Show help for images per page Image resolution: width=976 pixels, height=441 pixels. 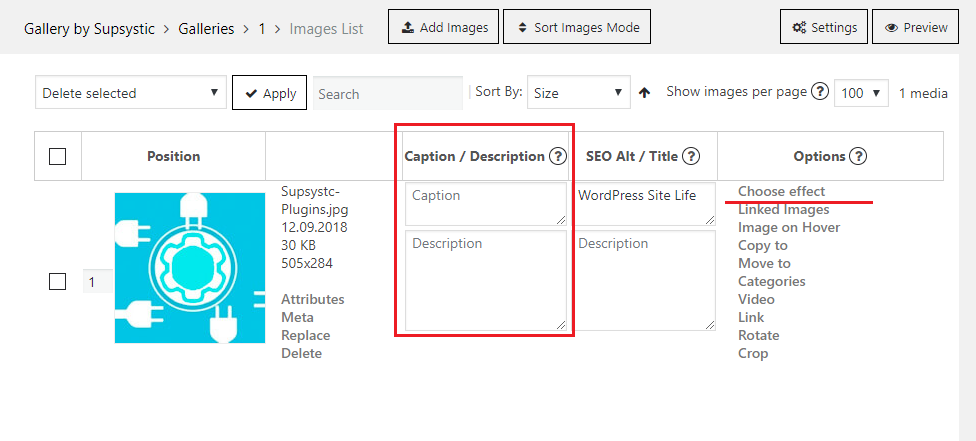tap(821, 92)
